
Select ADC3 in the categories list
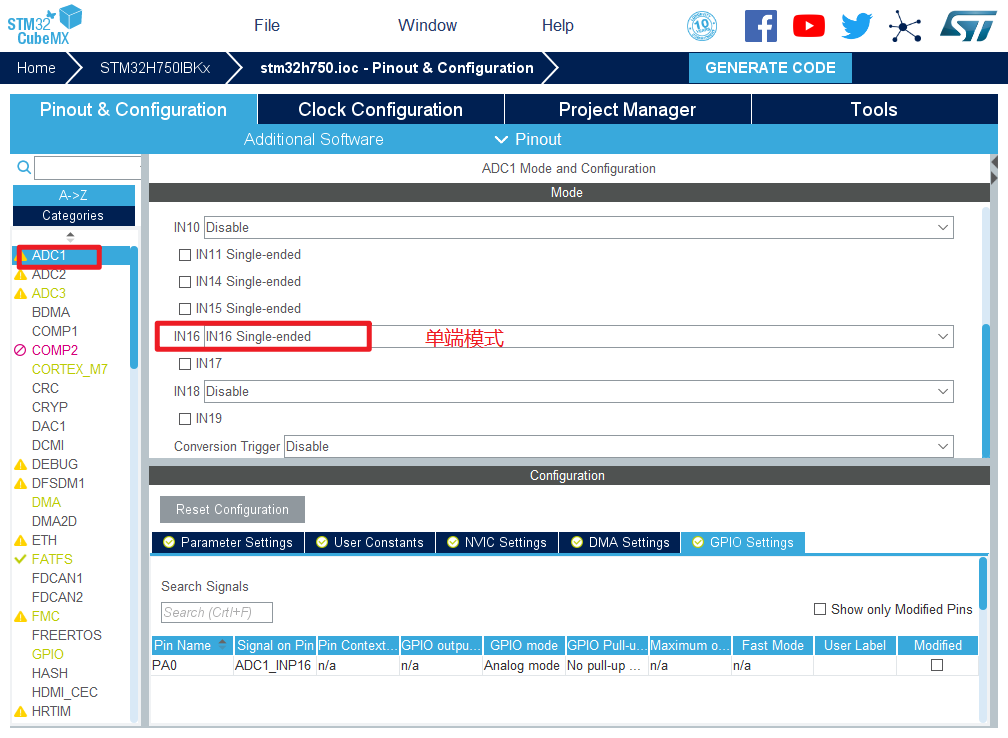point(49,293)
